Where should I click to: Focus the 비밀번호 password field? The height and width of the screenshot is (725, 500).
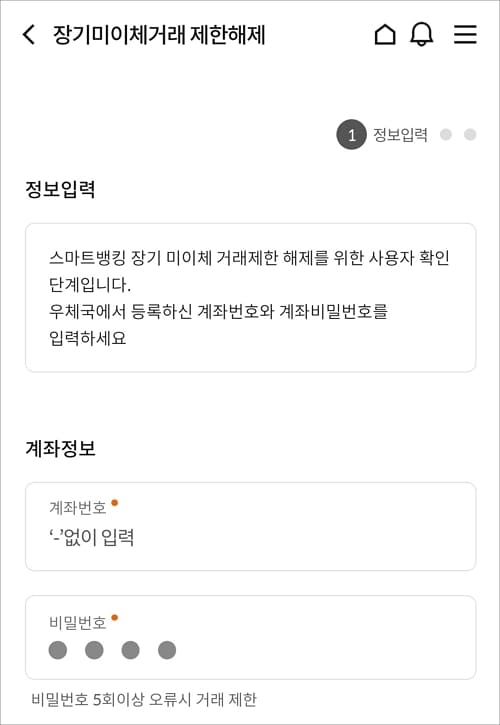point(250,637)
